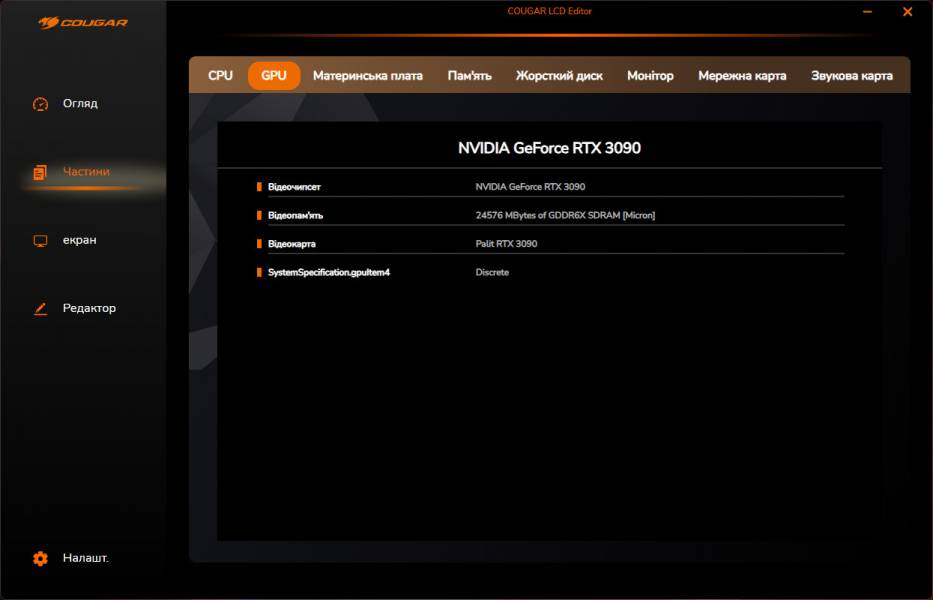Click the orange marker beside Відеокарта
This screenshot has width=933, height=600.
259,243
